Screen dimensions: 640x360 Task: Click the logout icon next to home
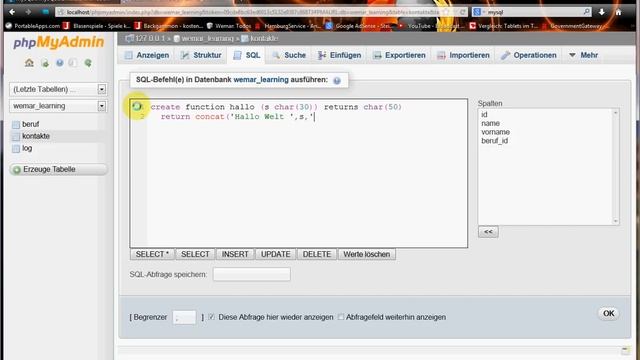45,63
